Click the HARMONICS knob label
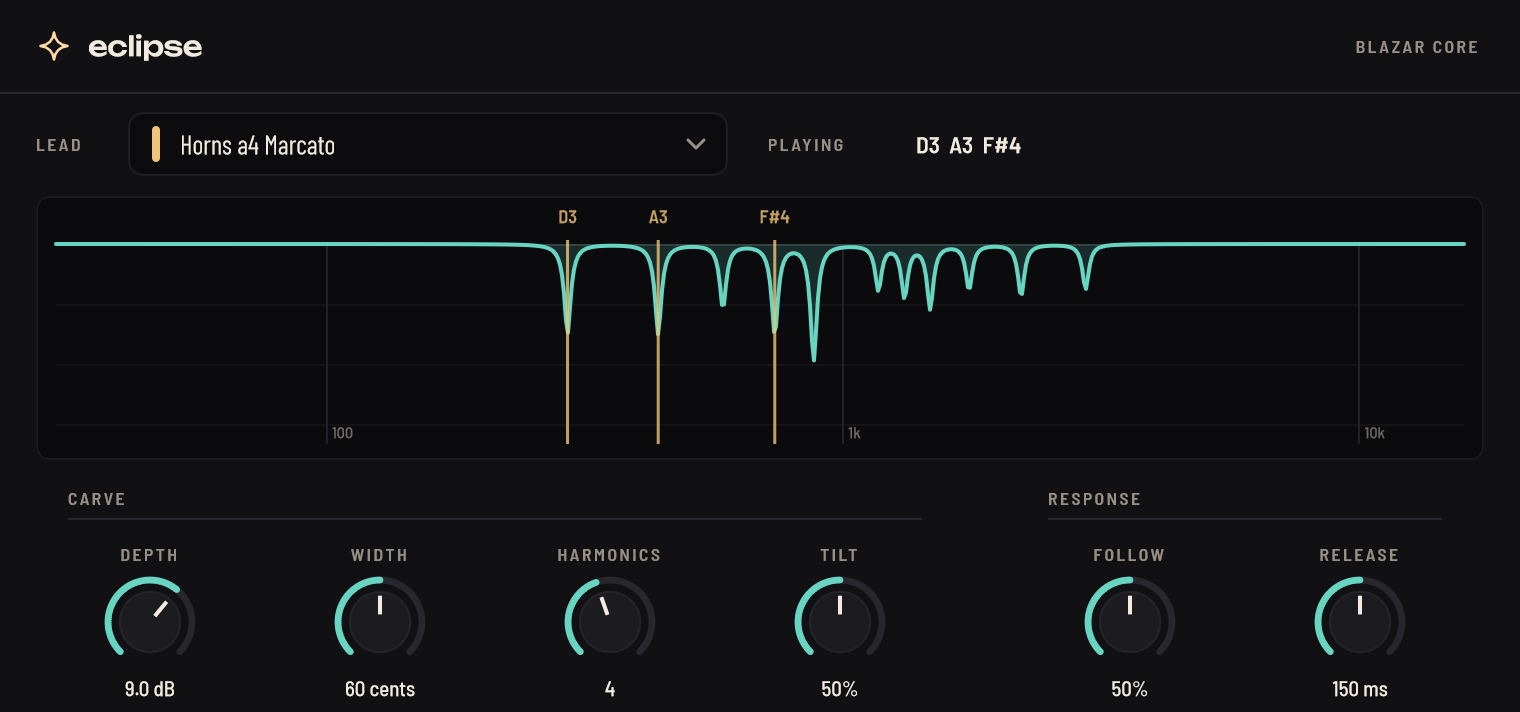 610,555
